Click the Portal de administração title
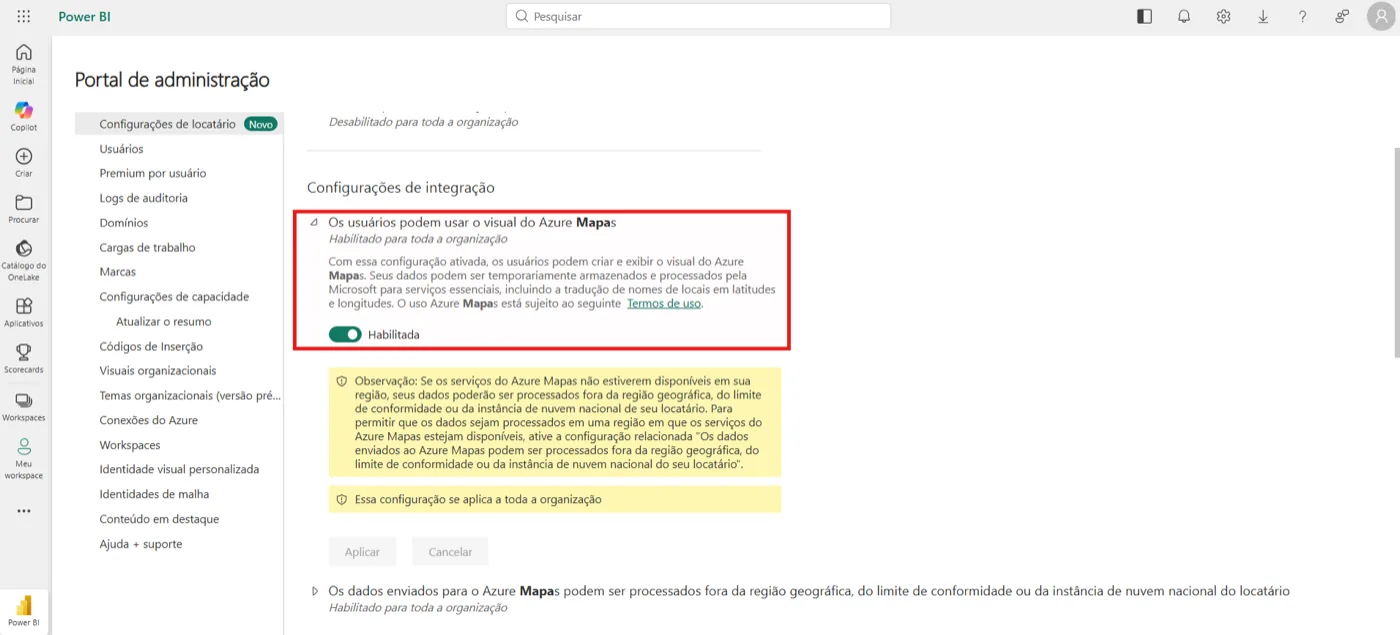 pos(172,80)
